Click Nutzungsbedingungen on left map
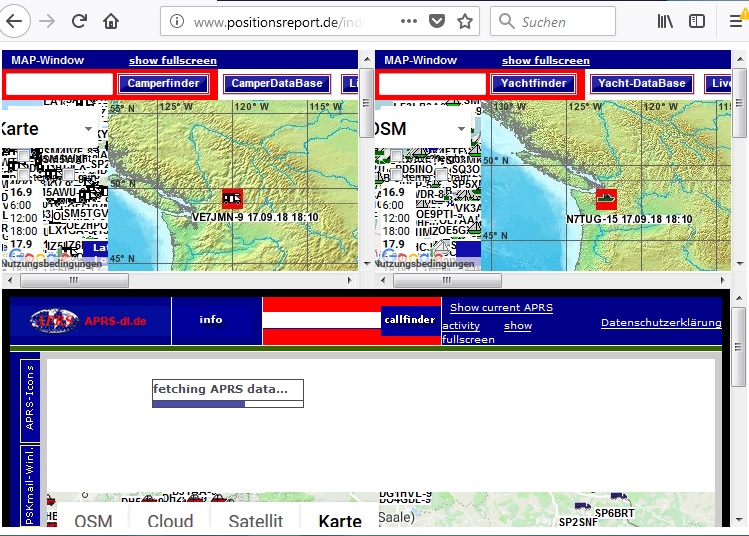The image size is (749, 536). click(52, 263)
